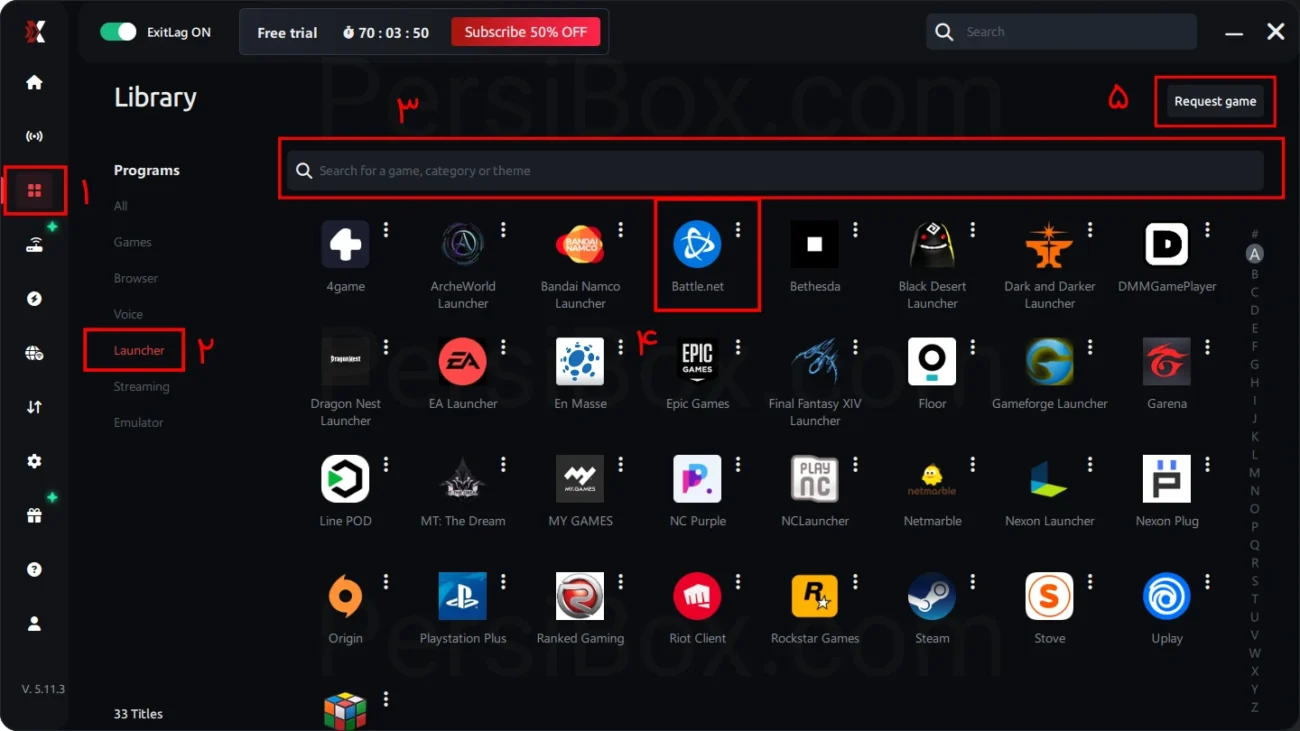Click the ExitLag logo at top left
This screenshot has height=731, width=1300.
click(x=35, y=32)
